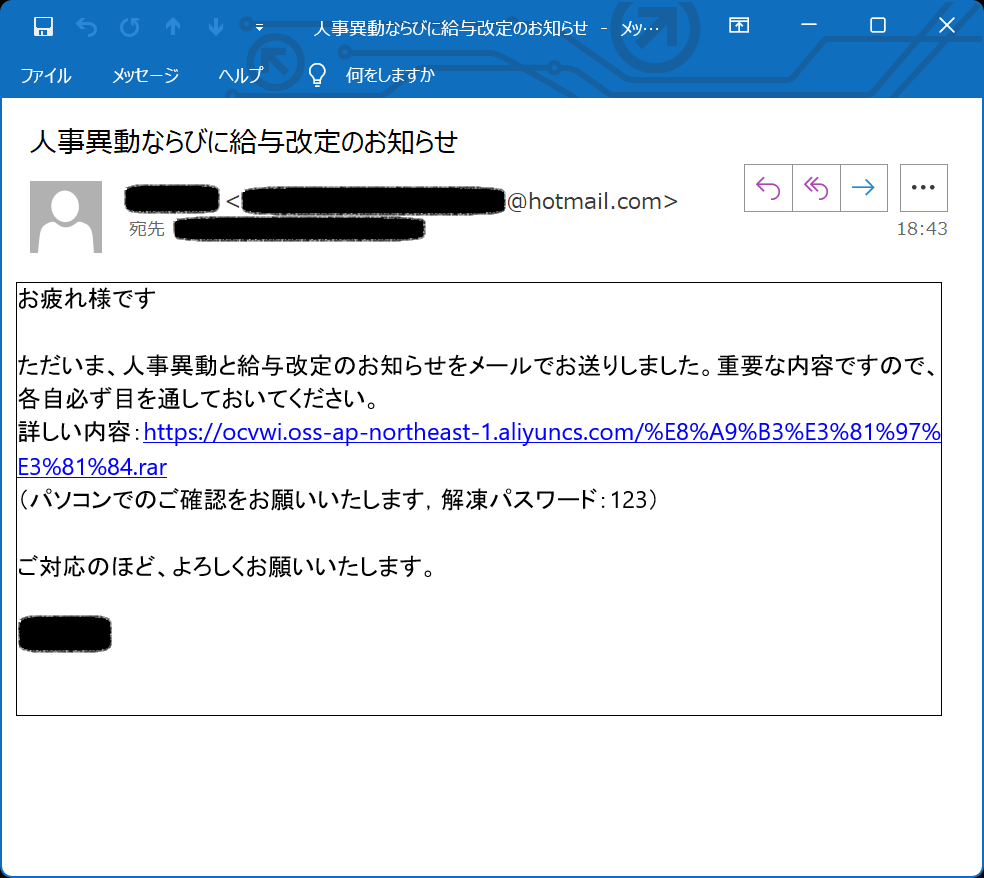The image size is (984, 878).
Task: Click the Save floppy disk icon
Action: pyautogui.click(x=43, y=26)
